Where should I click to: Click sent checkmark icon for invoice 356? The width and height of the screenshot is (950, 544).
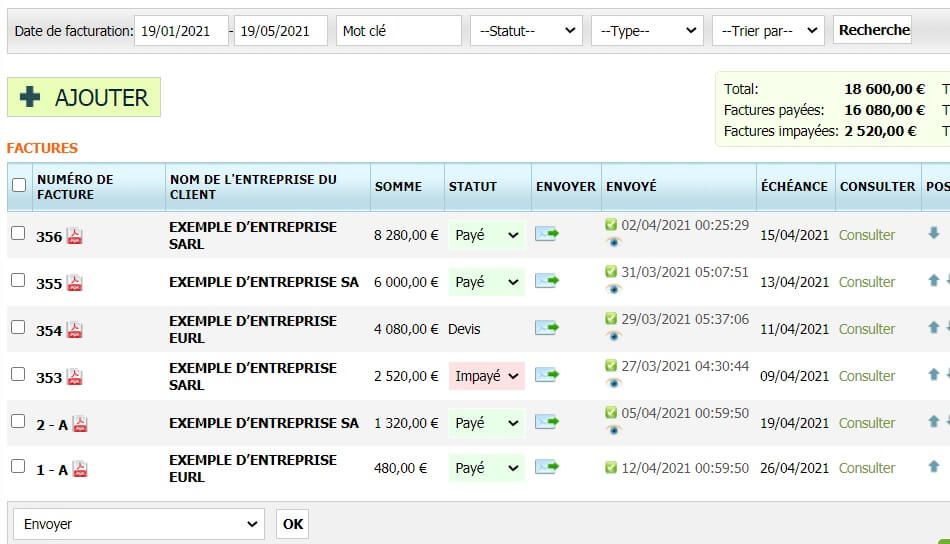(611, 225)
